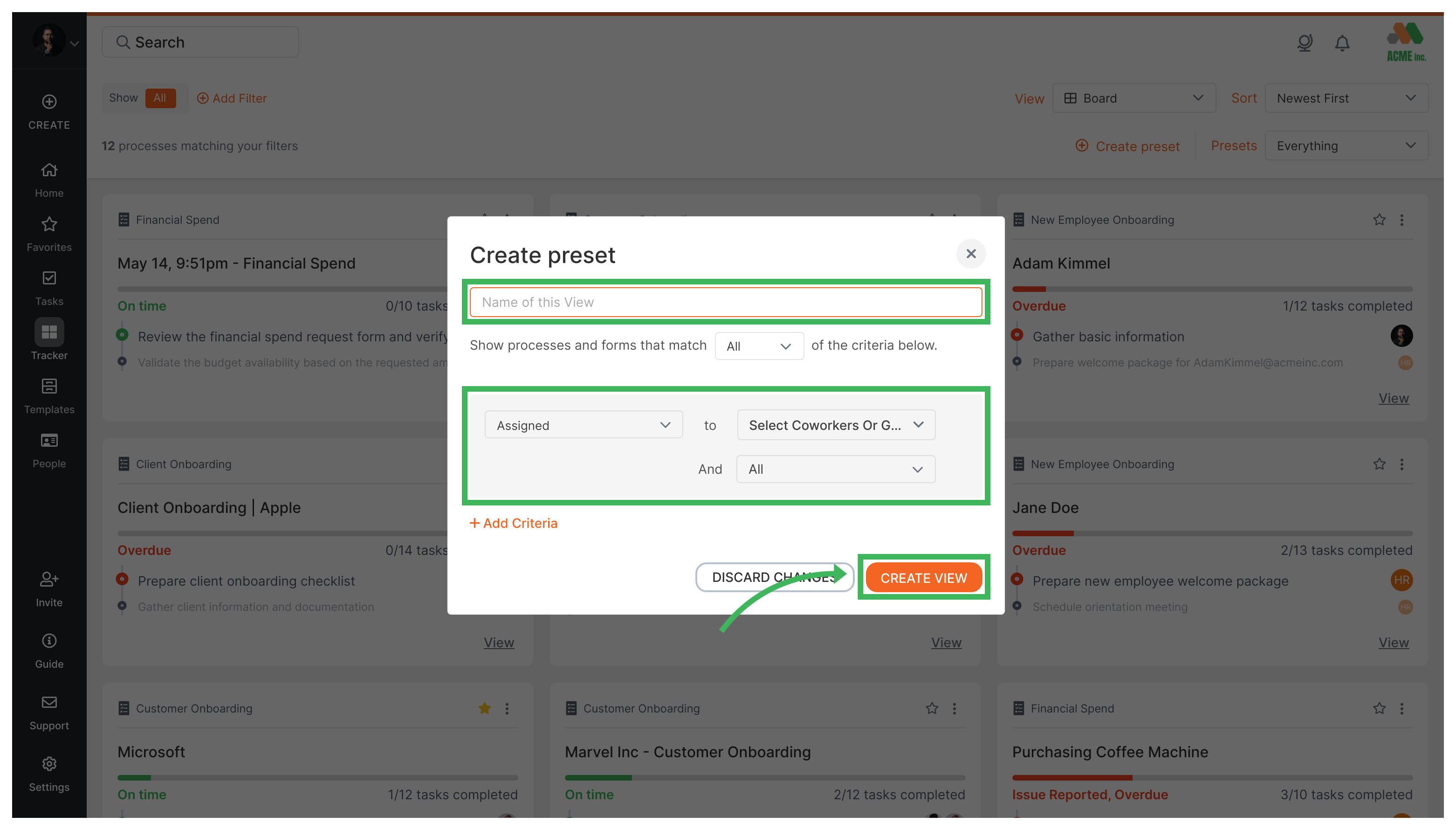Viewport: 1456px width, 830px height.
Task: Click Jane Doe's task progress bar
Action: 1212,533
